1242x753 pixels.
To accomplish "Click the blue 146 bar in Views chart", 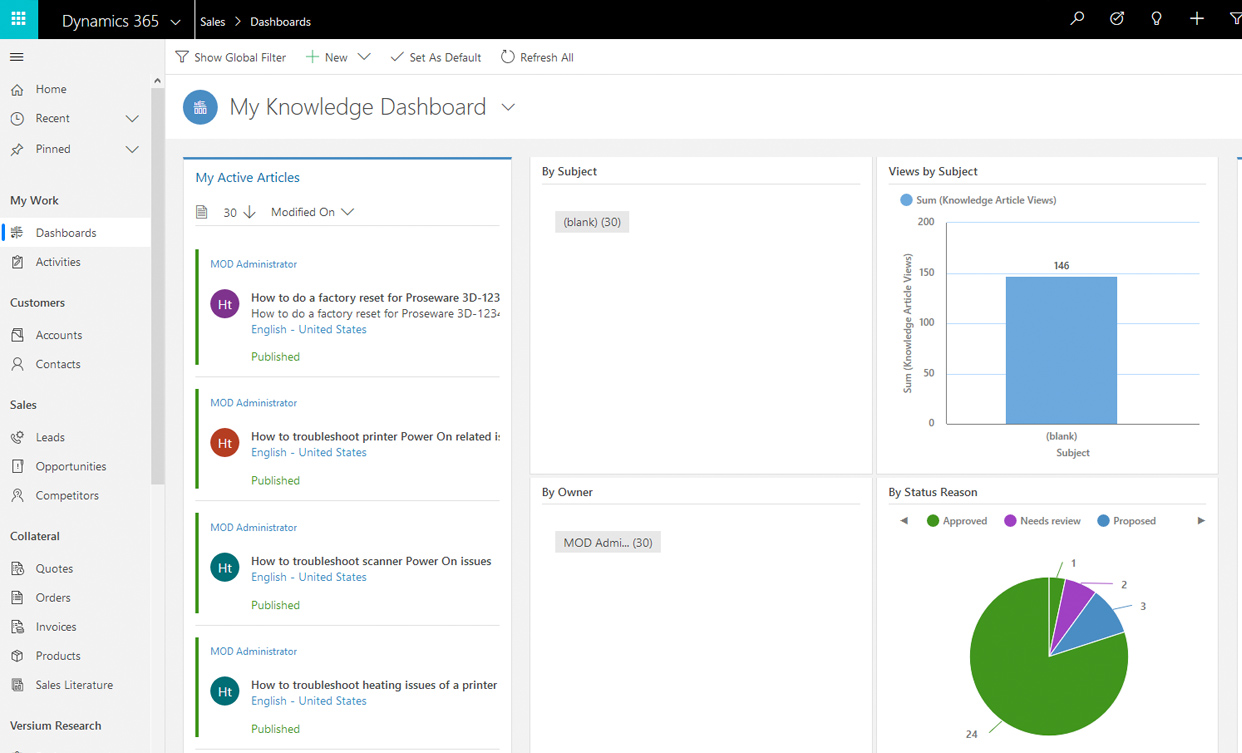I will [x=1061, y=350].
